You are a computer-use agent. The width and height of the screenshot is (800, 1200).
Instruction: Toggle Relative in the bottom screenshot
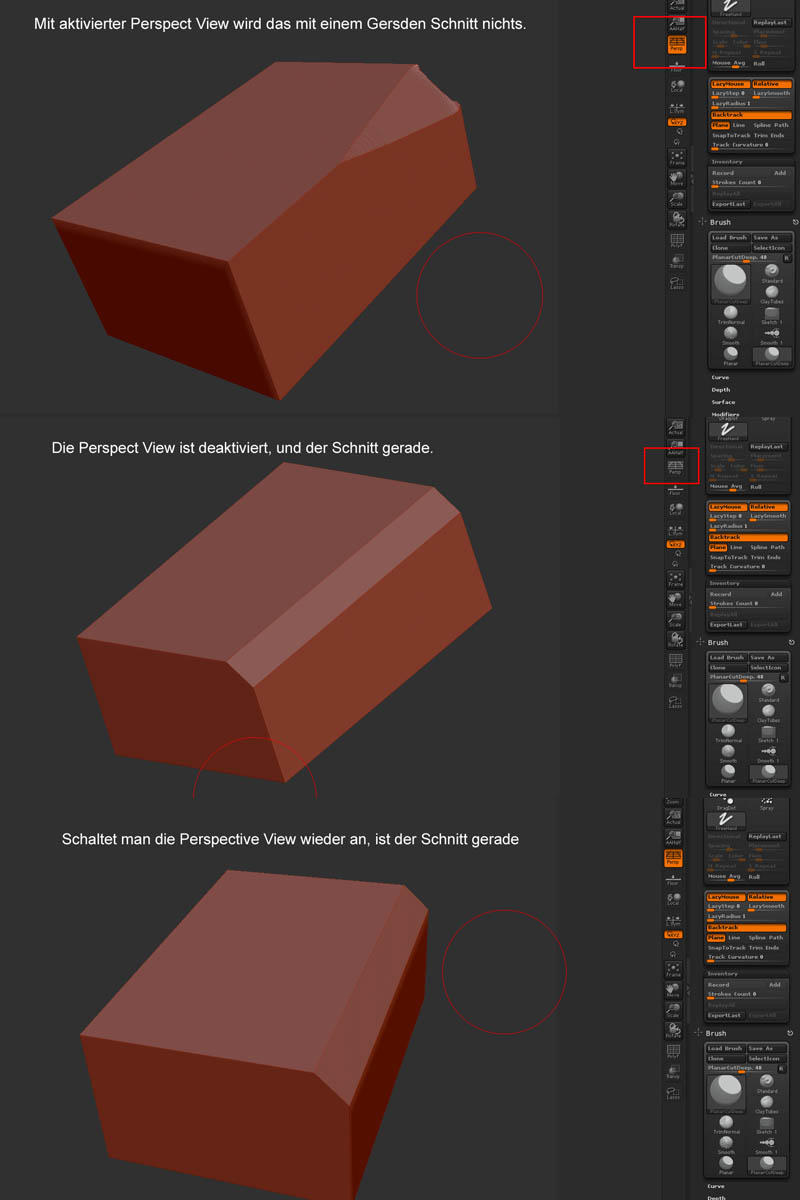pyautogui.click(x=767, y=897)
